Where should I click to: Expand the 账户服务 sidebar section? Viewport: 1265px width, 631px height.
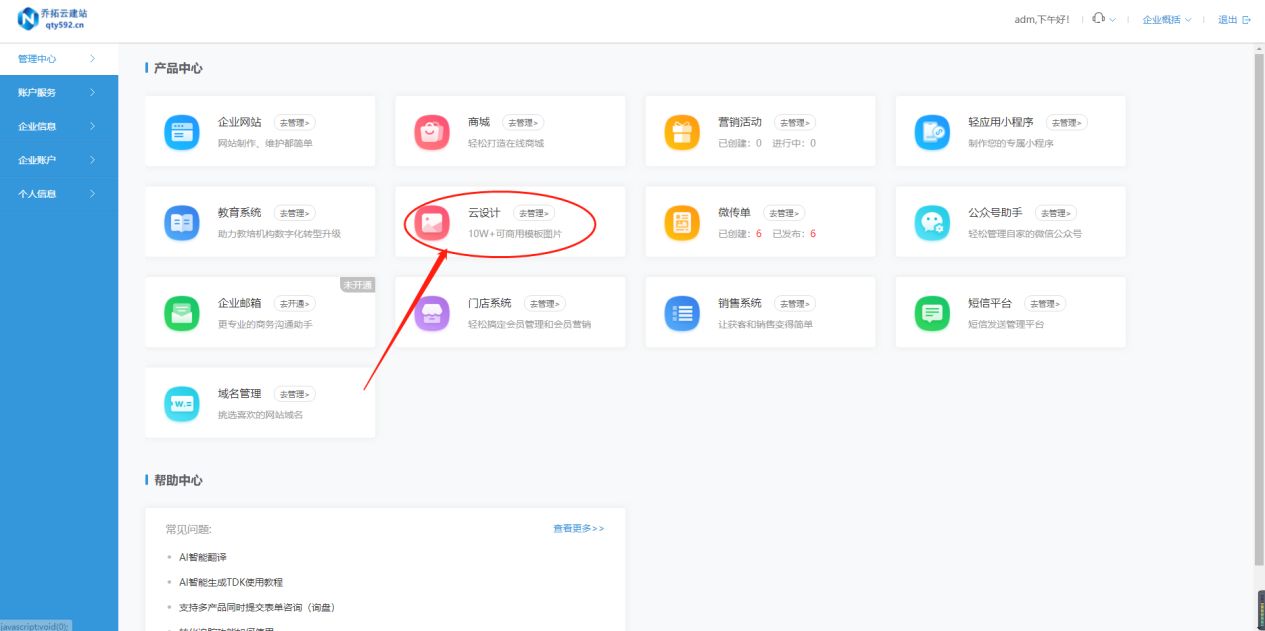point(45,92)
